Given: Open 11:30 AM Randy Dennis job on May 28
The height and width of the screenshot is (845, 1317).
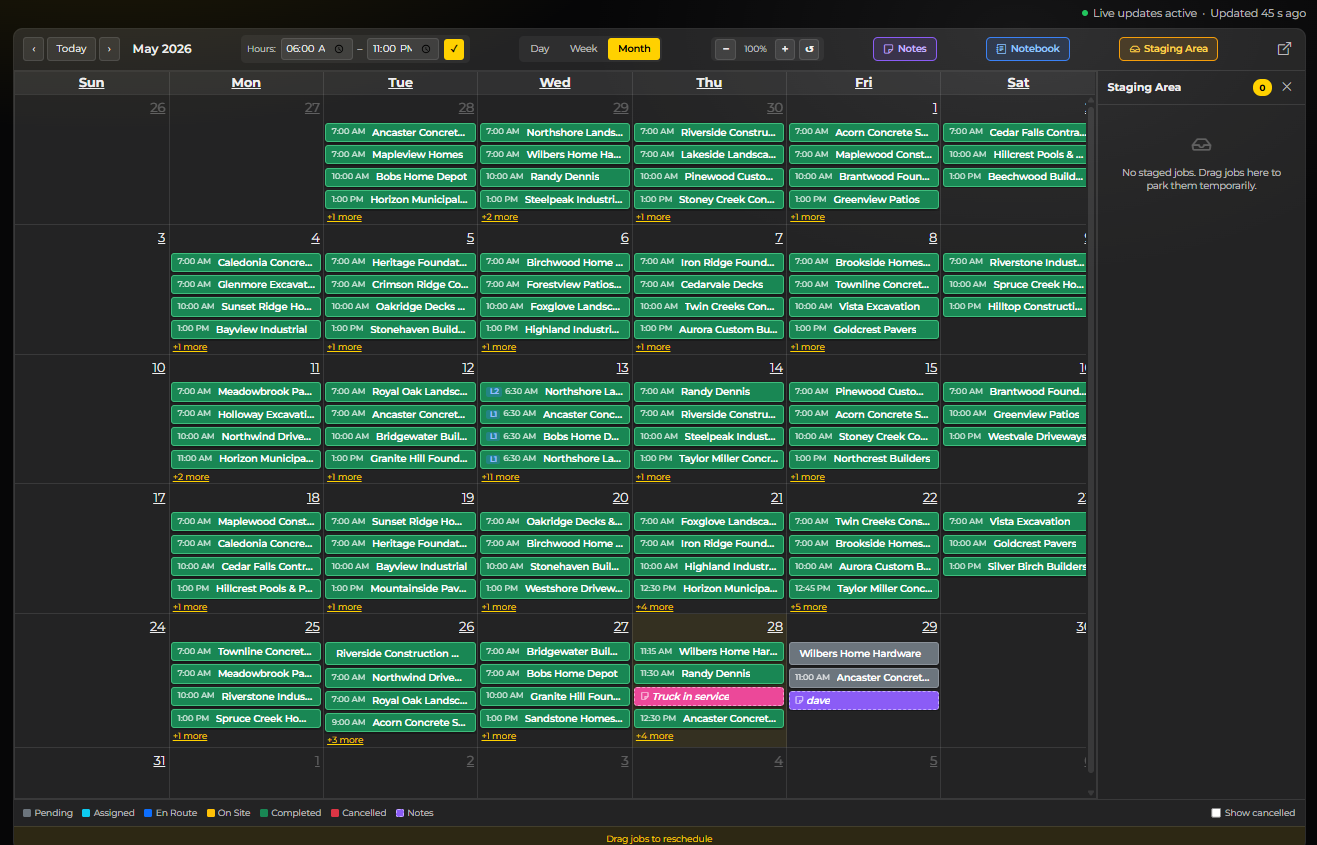Looking at the screenshot, I should (x=709, y=674).
